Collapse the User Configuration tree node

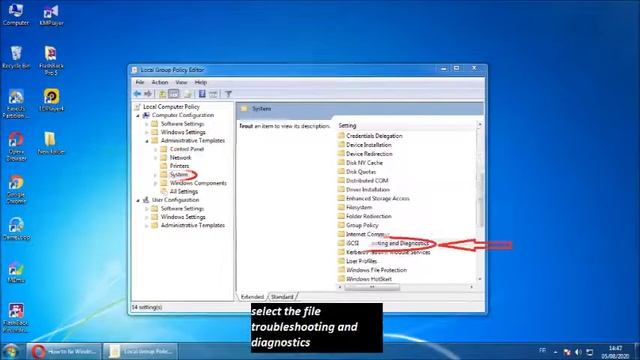[138, 200]
